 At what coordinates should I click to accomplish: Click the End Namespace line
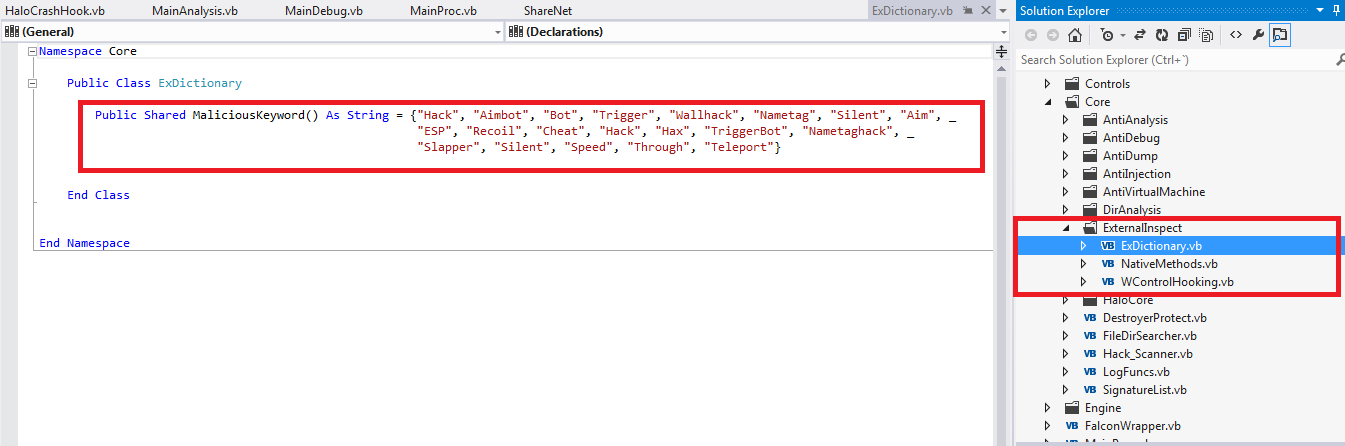point(84,243)
